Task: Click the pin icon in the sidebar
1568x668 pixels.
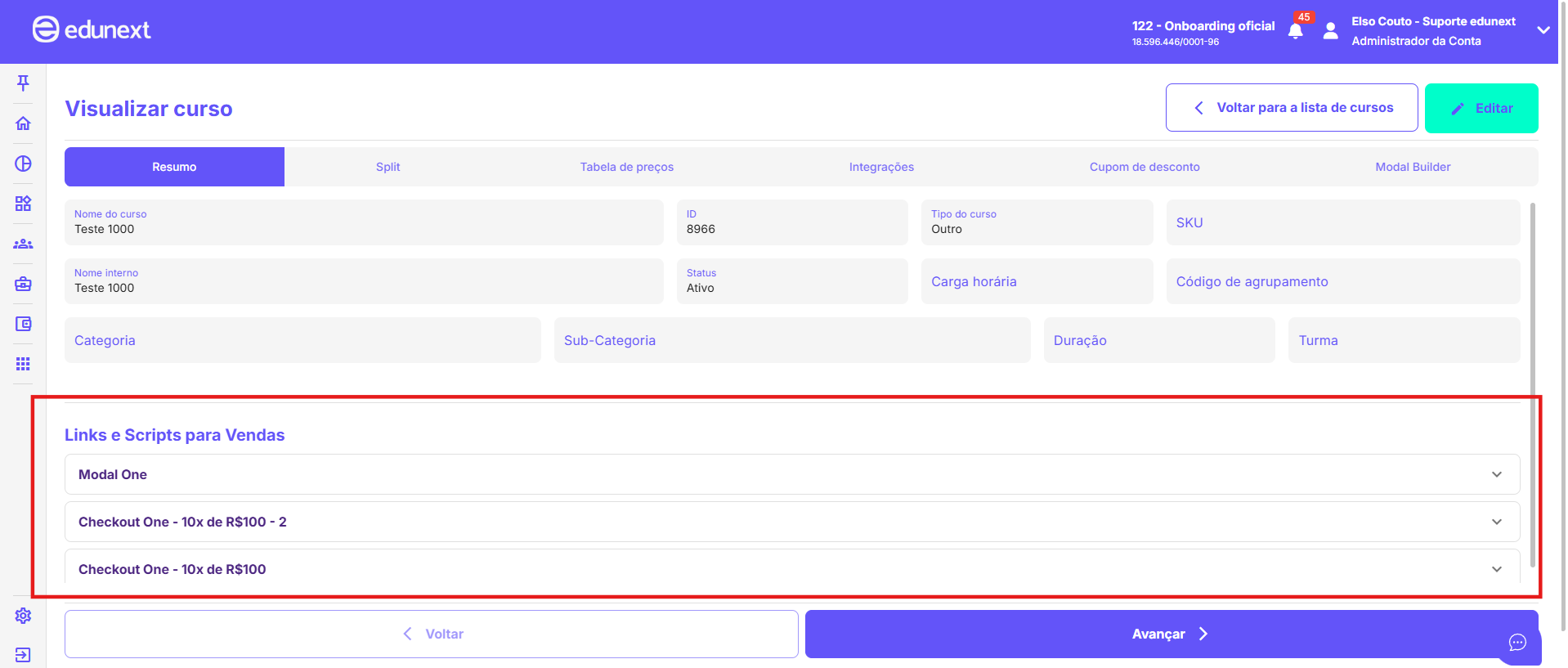Action: (x=23, y=83)
